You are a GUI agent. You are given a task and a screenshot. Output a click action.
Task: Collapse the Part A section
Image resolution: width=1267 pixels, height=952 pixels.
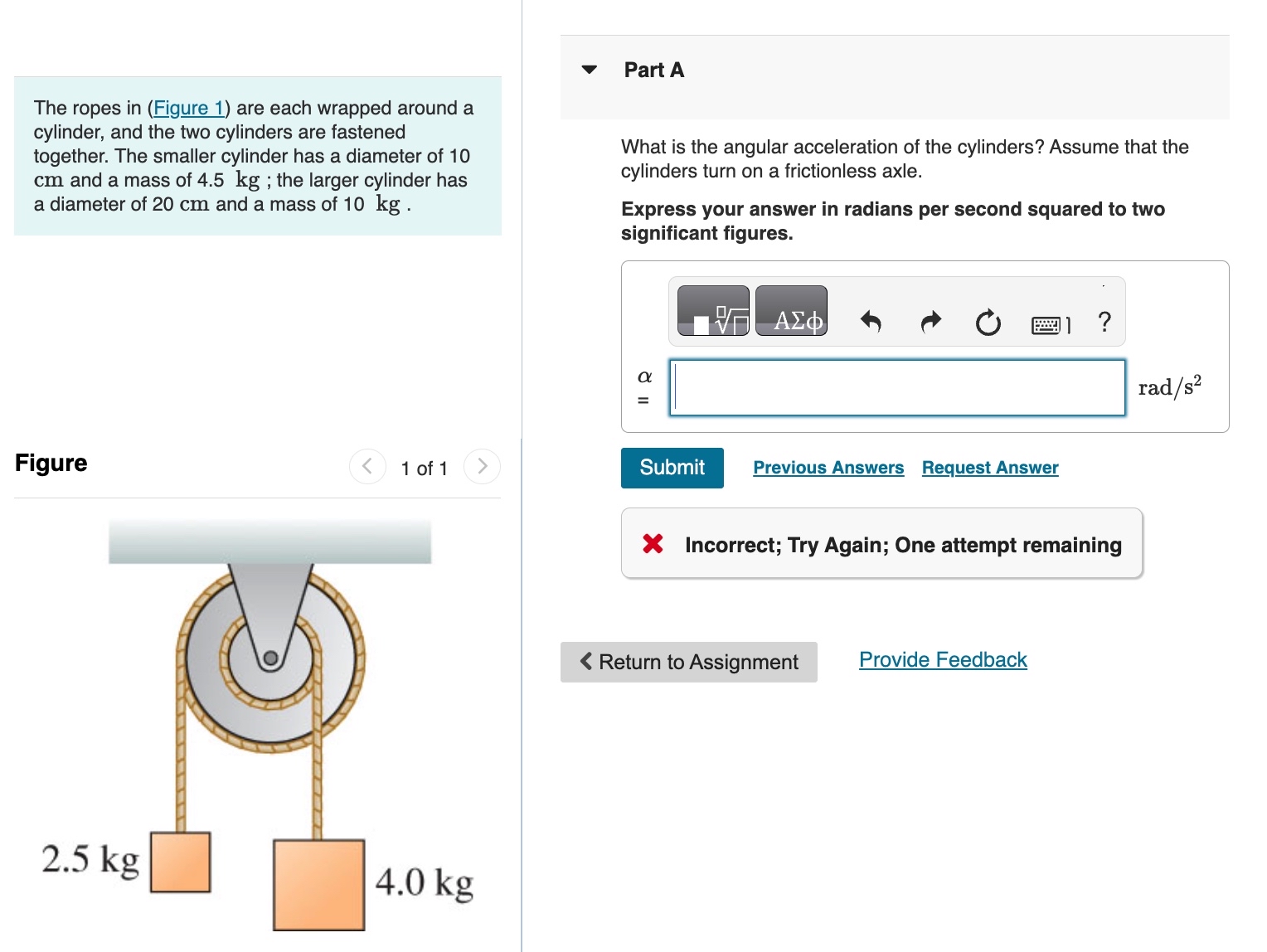(589, 70)
